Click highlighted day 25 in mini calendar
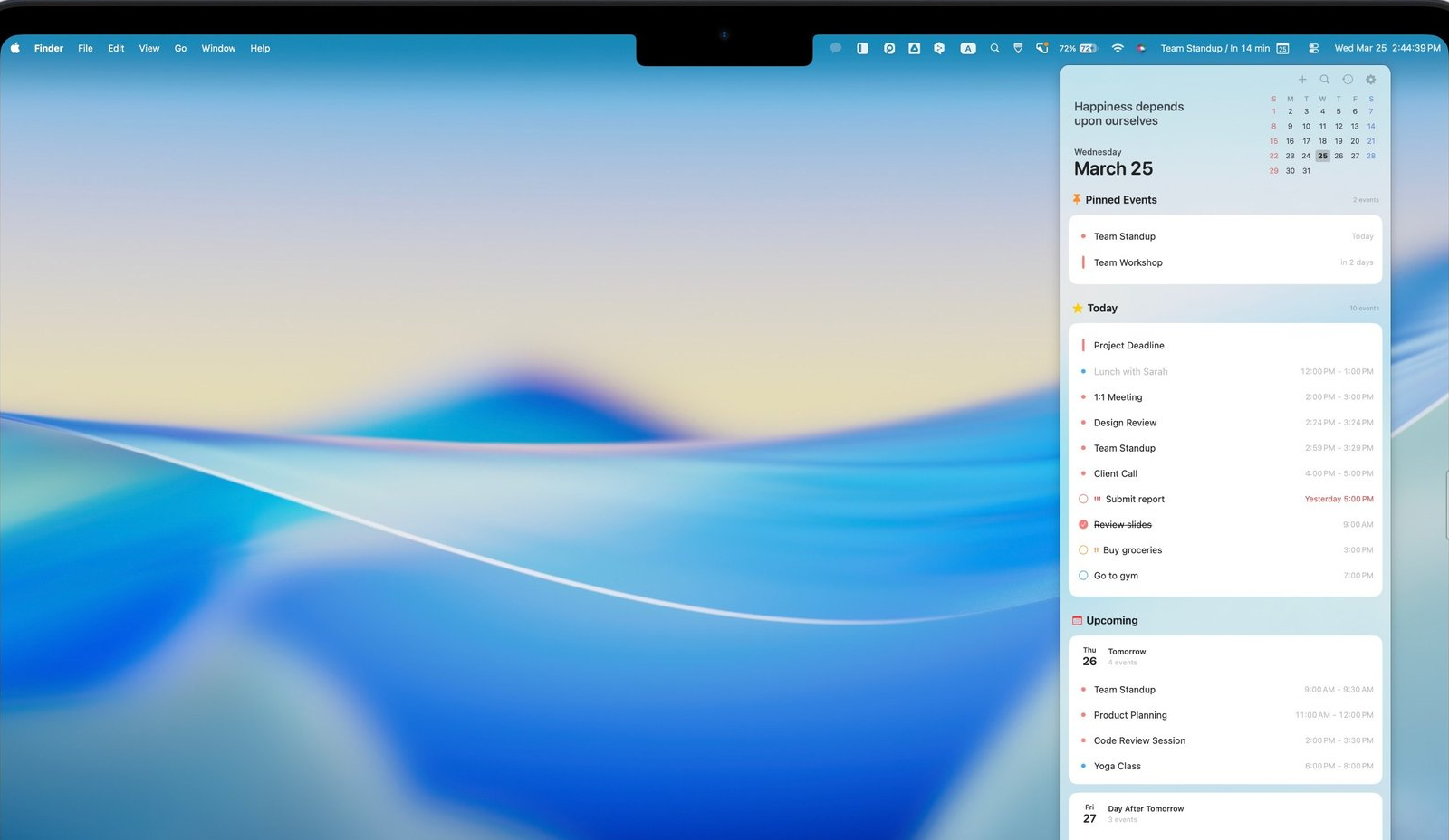The height and width of the screenshot is (840, 1449). [1322, 156]
